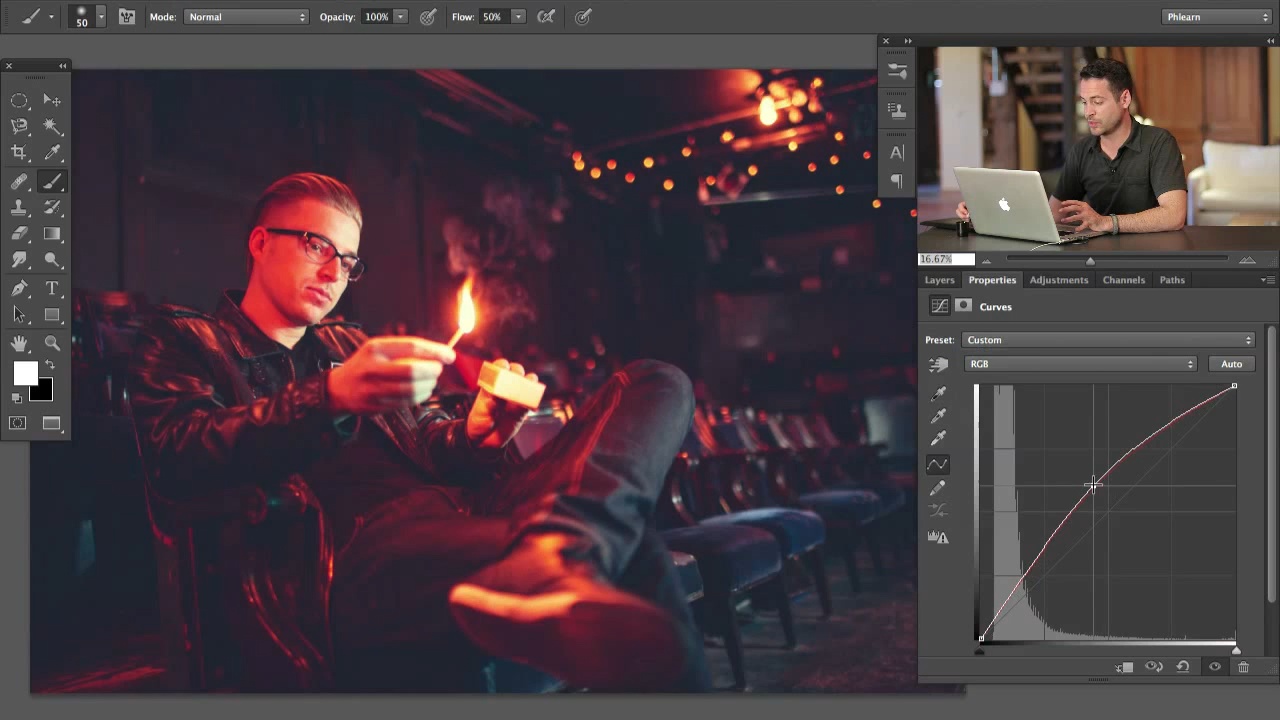Select the Clone Stamp tool
Viewport: 1280px width, 720px height.
click(19, 208)
